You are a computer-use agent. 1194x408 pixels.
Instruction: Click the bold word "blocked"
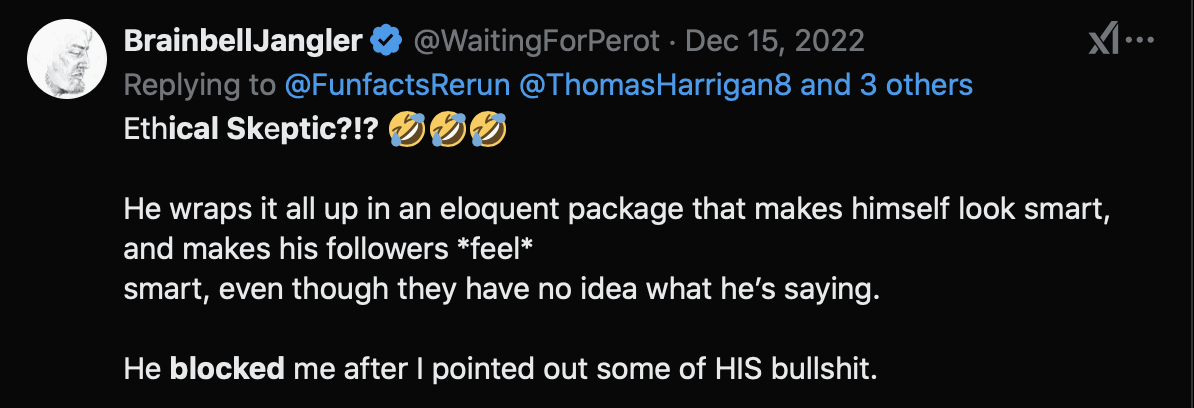(x=226, y=369)
